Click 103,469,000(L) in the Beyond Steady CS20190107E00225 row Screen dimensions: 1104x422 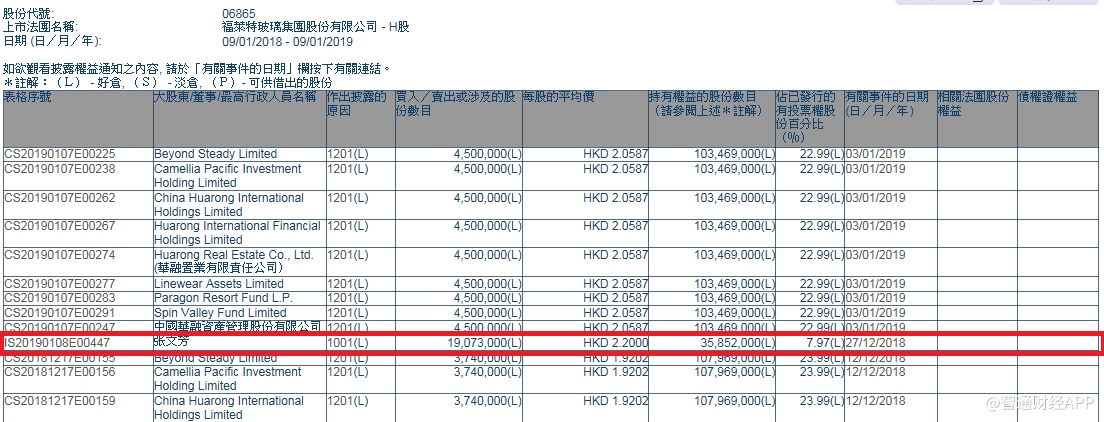(x=734, y=154)
